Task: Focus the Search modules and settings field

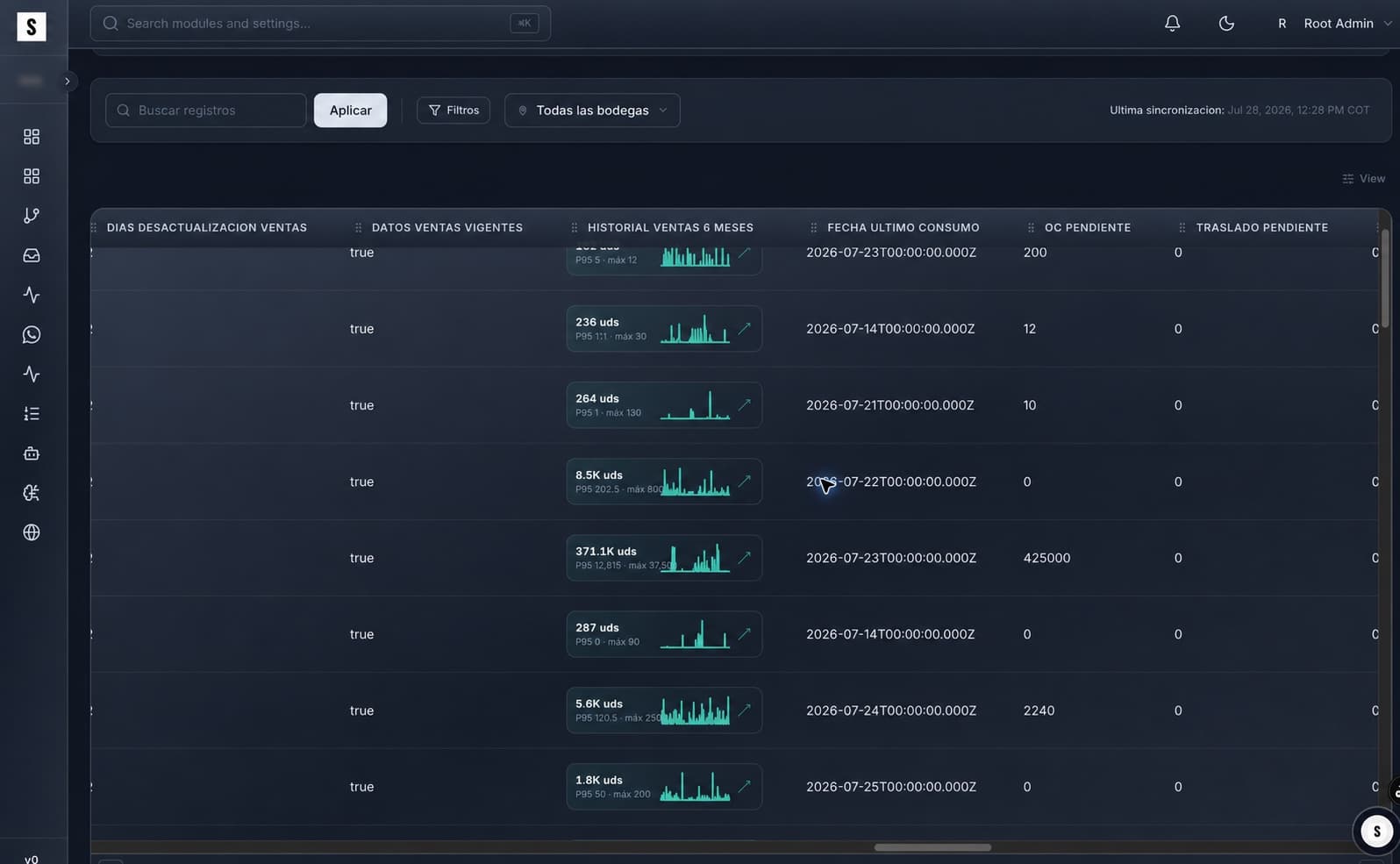Action: click(x=320, y=24)
